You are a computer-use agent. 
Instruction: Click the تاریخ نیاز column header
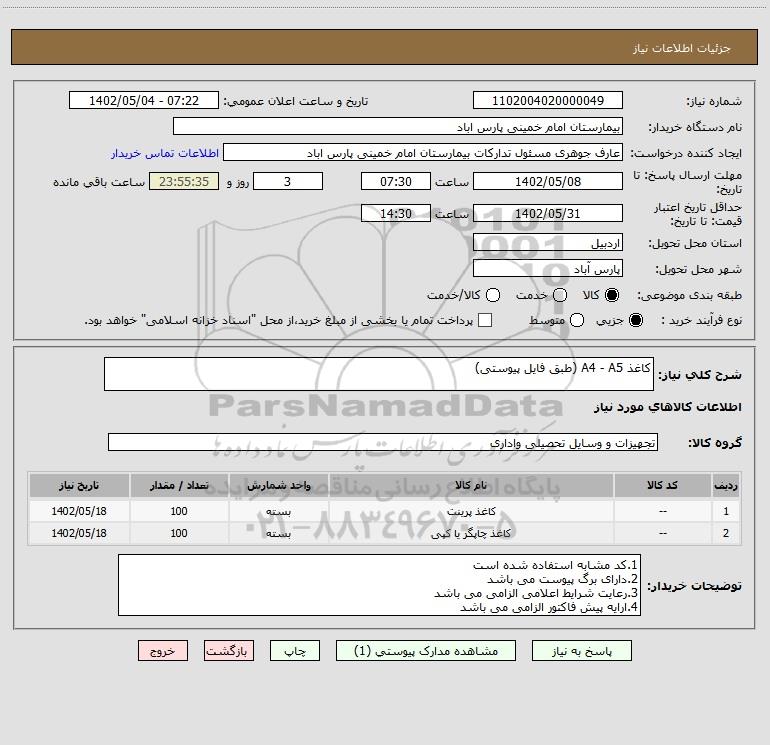tap(79, 485)
